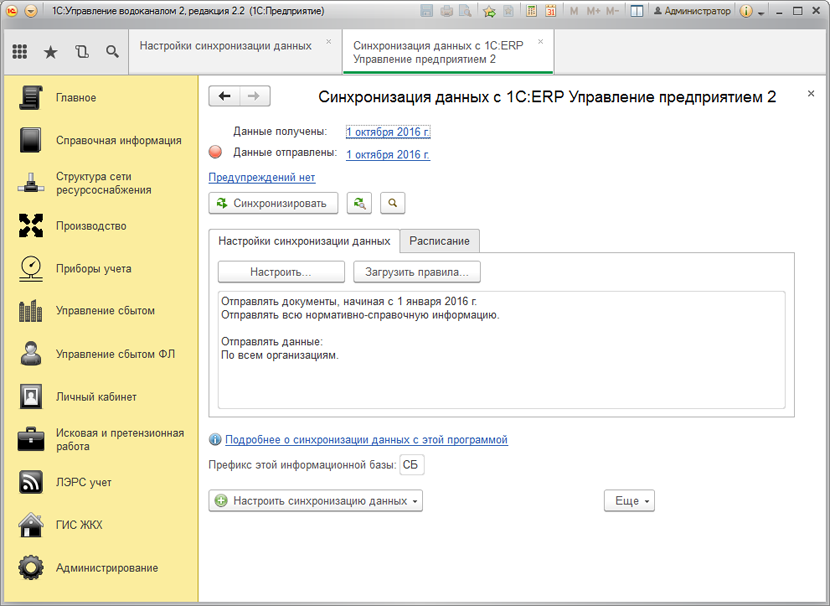Open the sections menu grid icon
830x606 pixels.
pos(20,52)
